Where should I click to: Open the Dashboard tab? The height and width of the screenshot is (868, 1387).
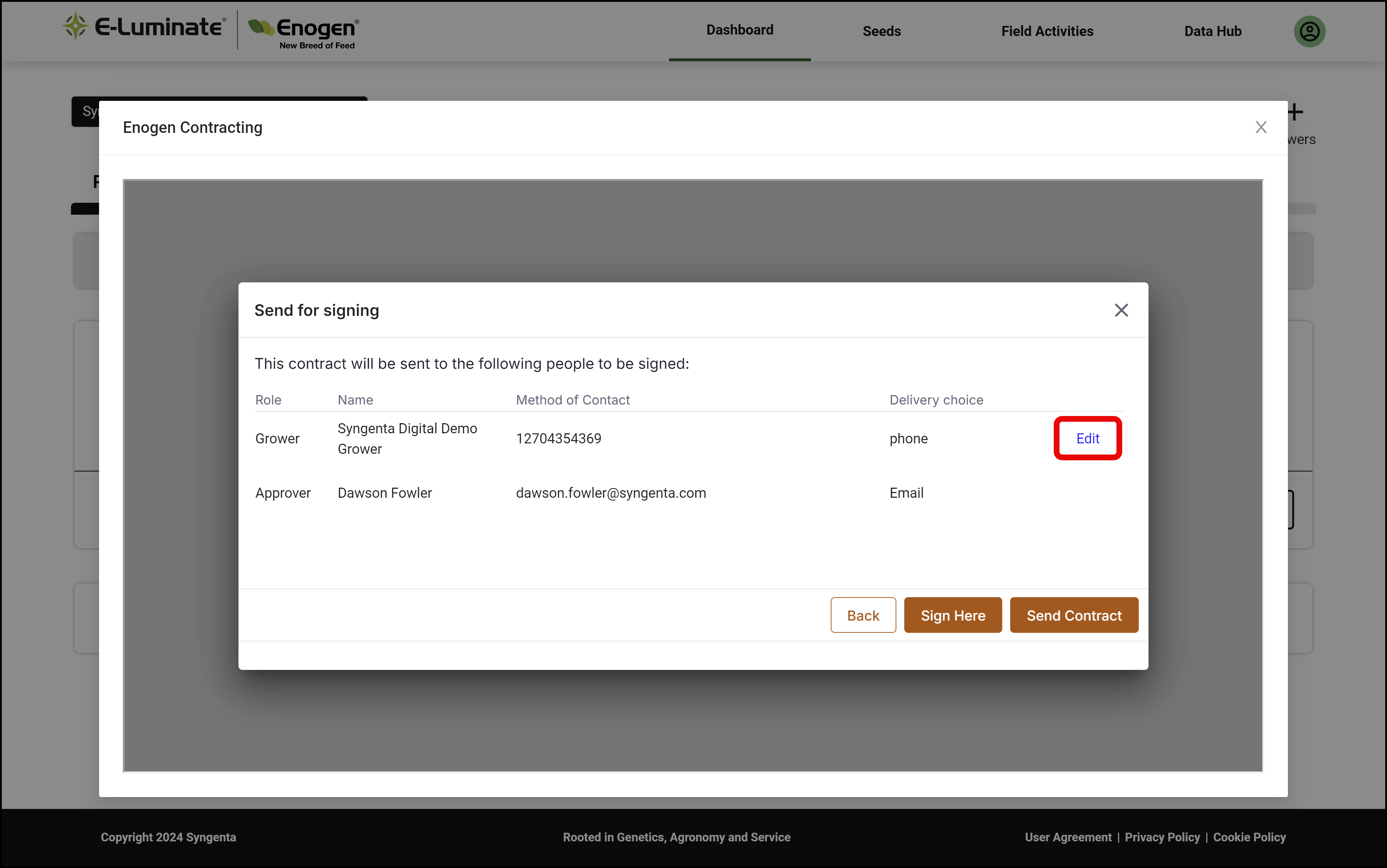pyautogui.click(x=739, y=30)
